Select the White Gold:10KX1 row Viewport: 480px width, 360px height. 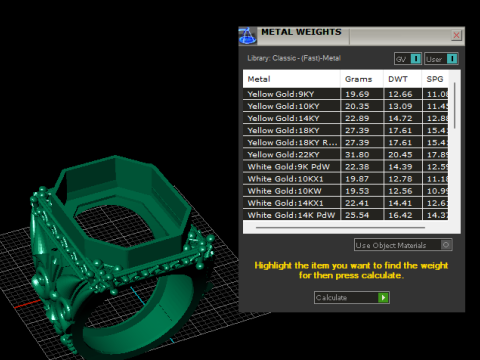[x=345, y=179]
